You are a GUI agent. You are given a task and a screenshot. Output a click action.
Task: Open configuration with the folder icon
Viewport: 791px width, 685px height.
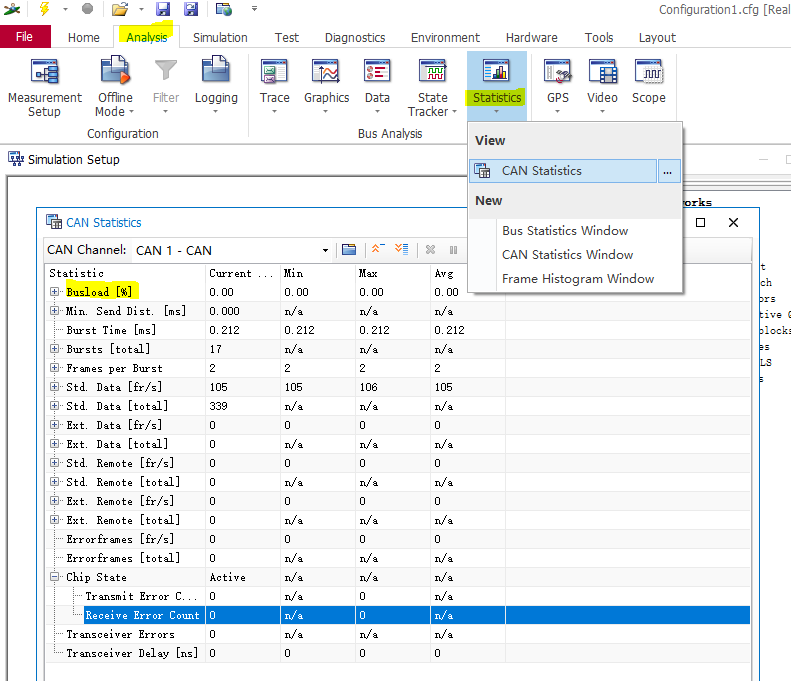pos(120,9)
